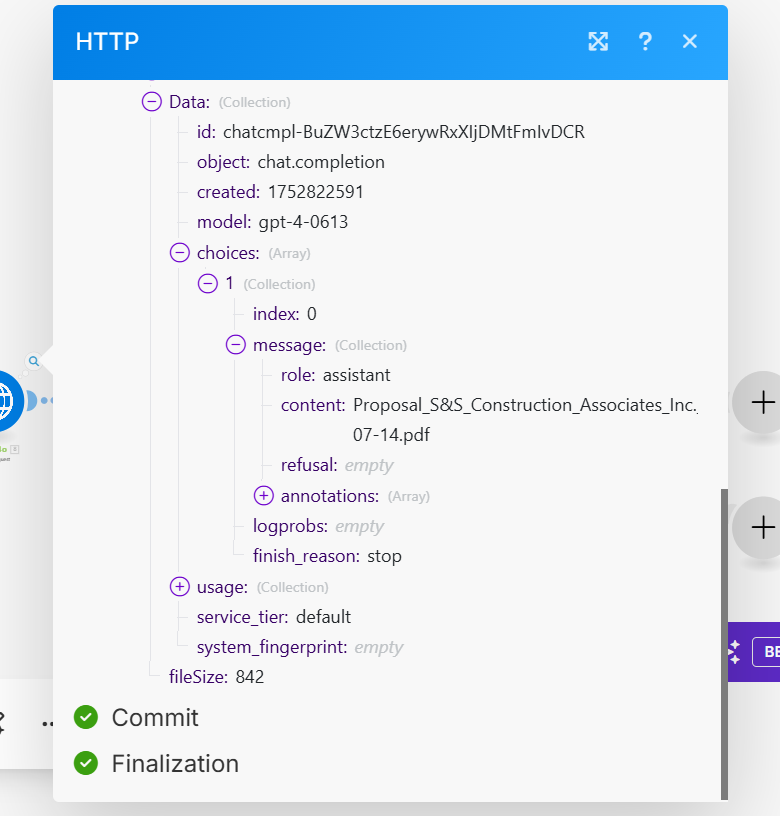Collapse item 1 in choices

click(x=208, y=284)
